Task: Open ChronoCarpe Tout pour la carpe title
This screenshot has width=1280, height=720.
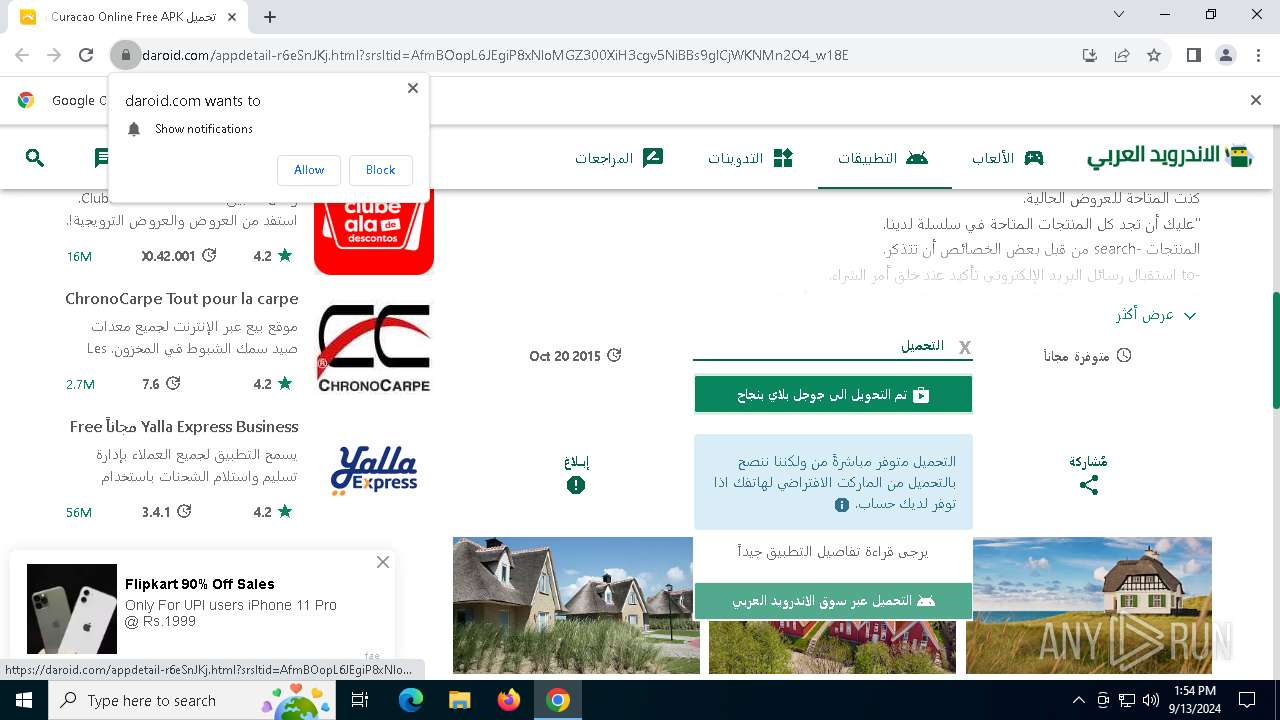Action: pyautogui.click(x=182, y=299)
